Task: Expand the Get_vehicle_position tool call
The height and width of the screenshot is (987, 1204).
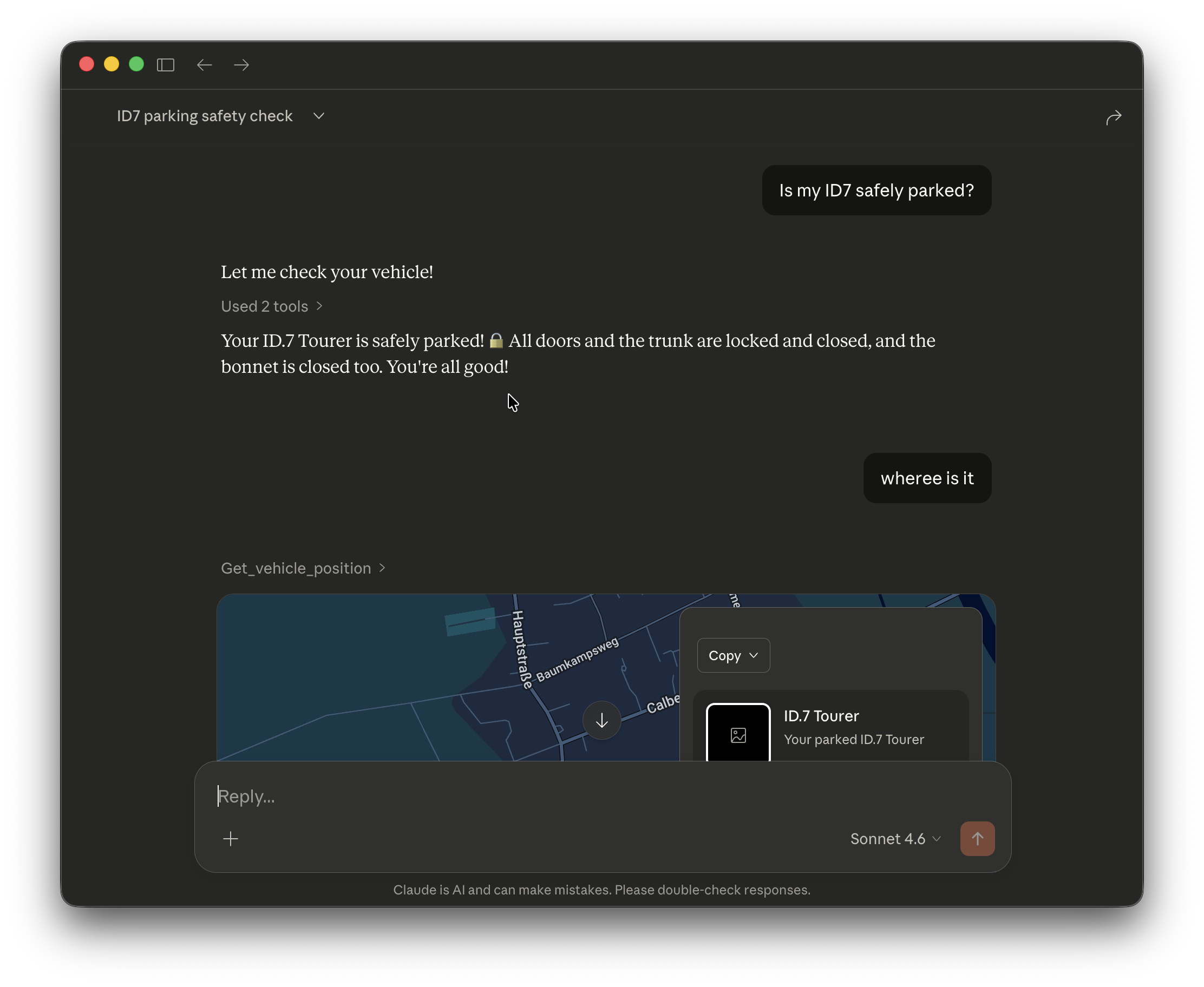Action: click(303, 568)
